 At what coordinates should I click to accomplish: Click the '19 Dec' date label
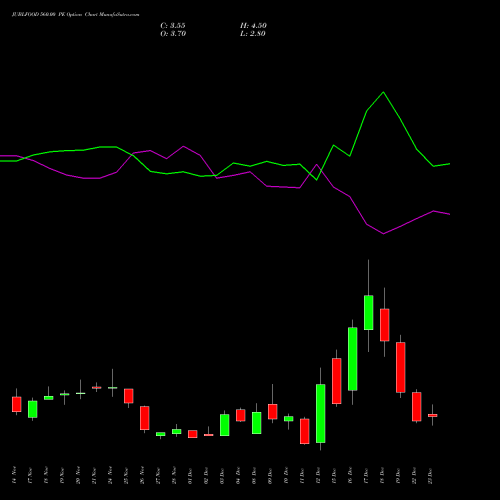398,475
